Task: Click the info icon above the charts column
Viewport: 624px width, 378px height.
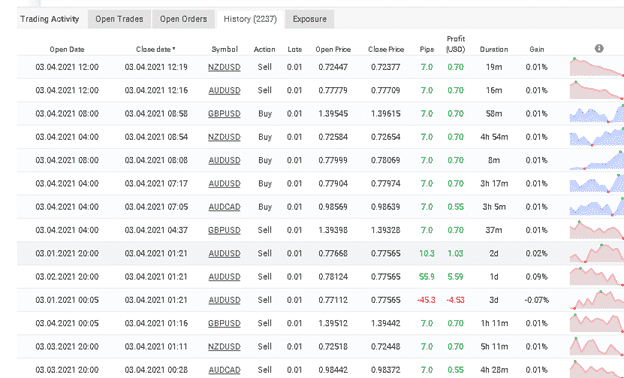Action: [599, 49]
